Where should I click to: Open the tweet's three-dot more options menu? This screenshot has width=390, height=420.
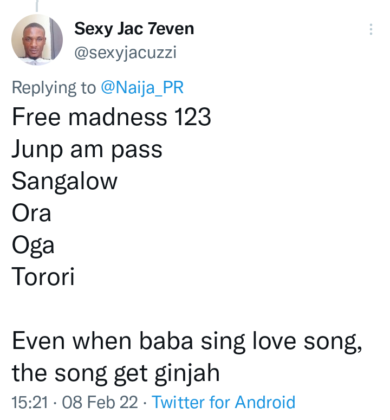pyautogui.click(x=371, y=29)
